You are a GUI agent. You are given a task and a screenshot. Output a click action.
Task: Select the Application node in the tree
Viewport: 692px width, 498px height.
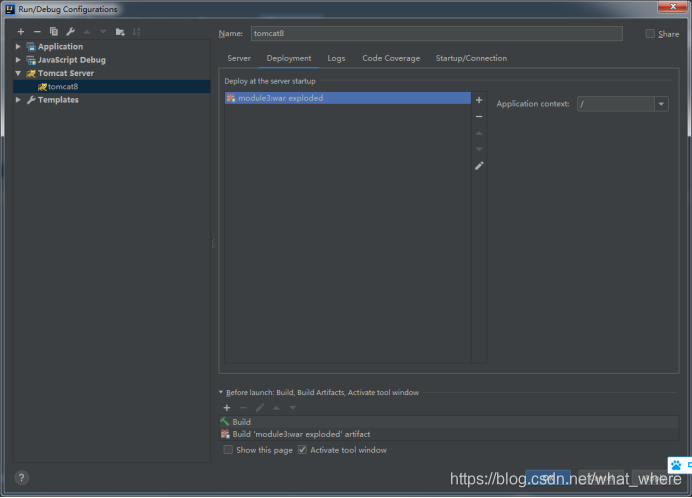[x=60, y=47]
